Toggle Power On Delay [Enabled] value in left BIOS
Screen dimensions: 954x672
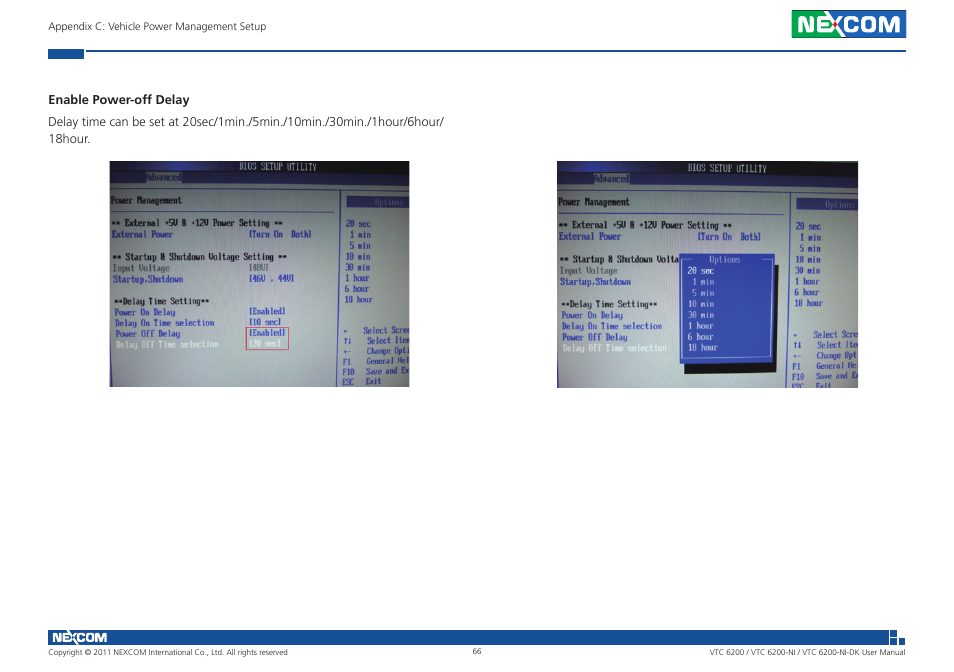click(x=267, y=311)
